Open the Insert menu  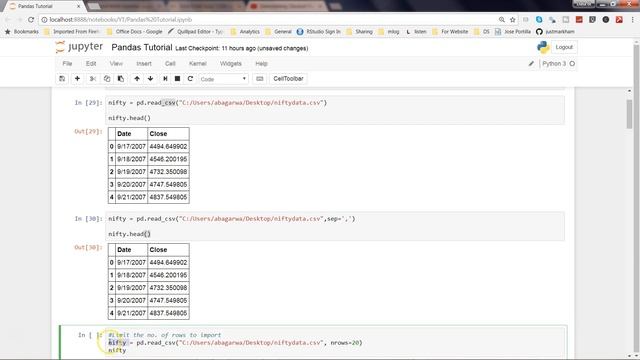[144, 64]
